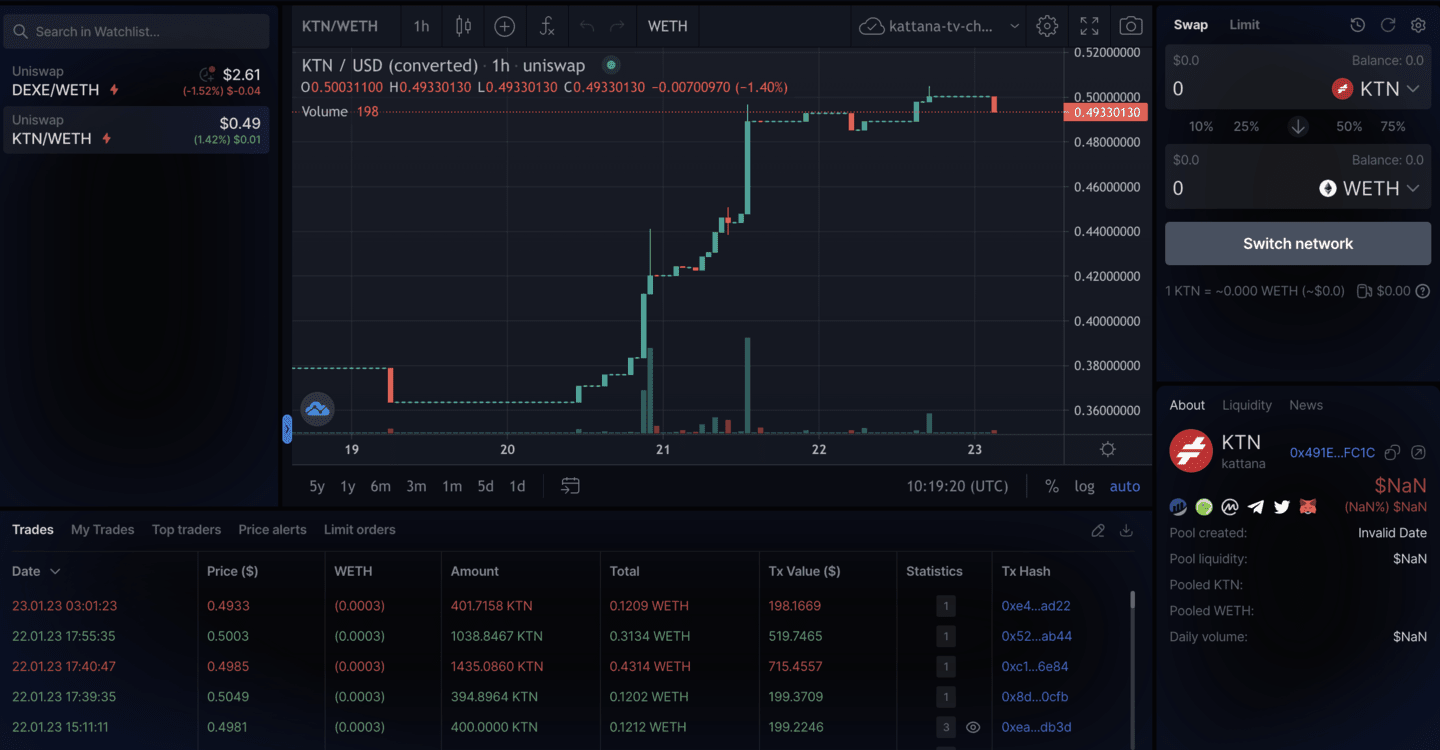Click the Search in Watchlist field
Viewport: 1440px width, 750px height.
coord(136,32)
